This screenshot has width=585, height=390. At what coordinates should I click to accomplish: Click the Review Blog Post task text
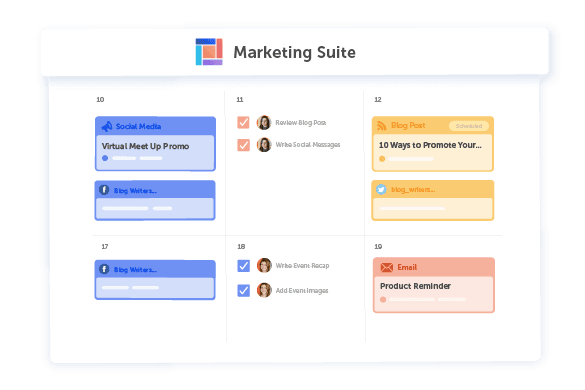[301, 122]
